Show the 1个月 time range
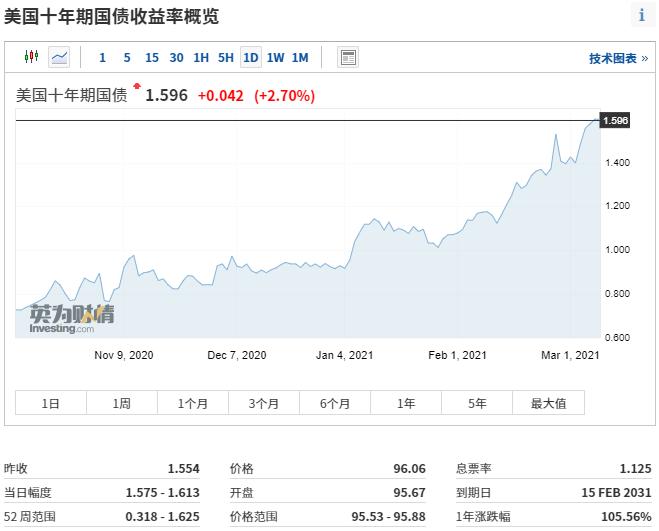 pyautogui.click(x=193, y=403)
